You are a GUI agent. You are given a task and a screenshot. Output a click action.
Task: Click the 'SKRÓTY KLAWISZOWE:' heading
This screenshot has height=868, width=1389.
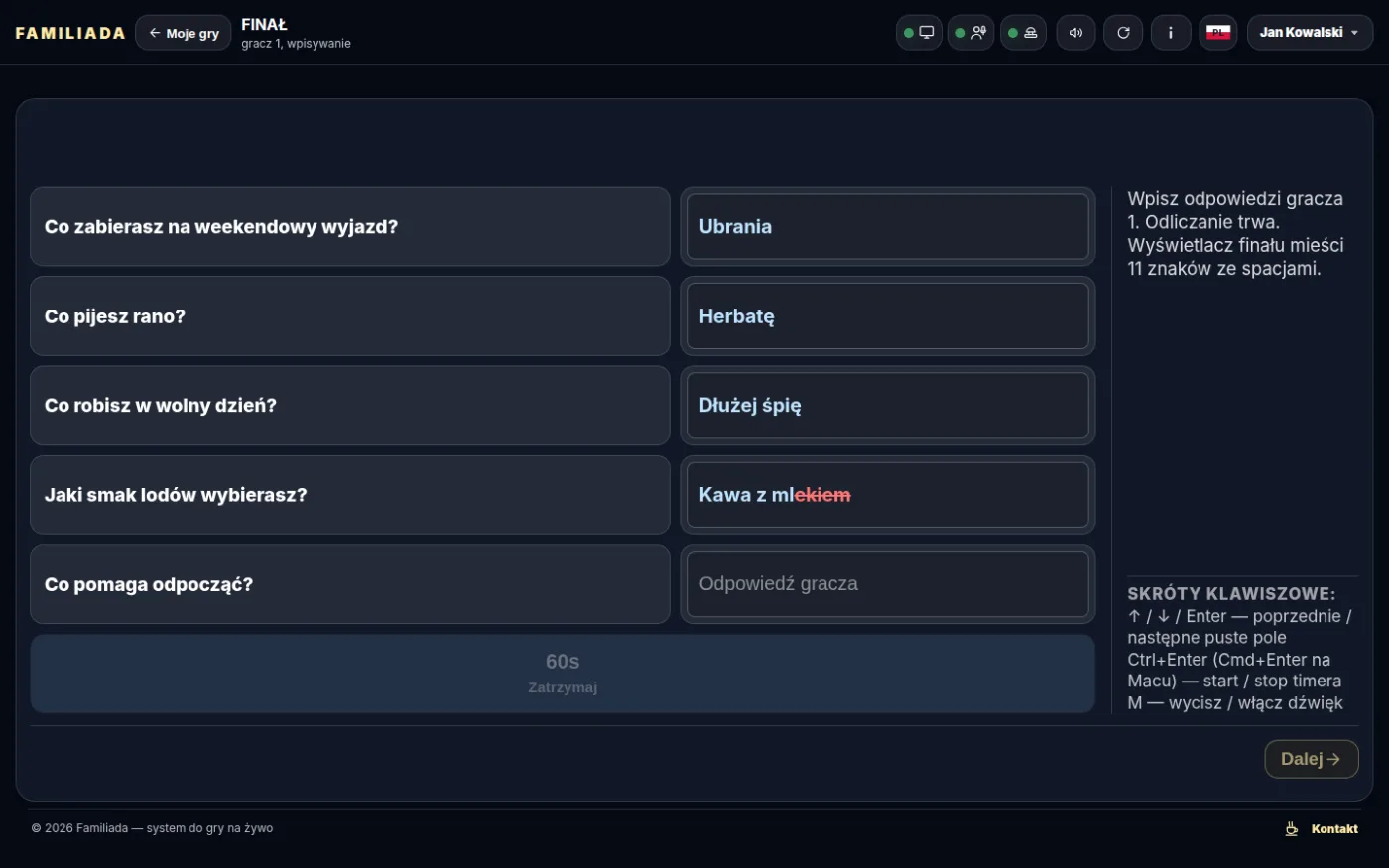[x=1231, y=594]
